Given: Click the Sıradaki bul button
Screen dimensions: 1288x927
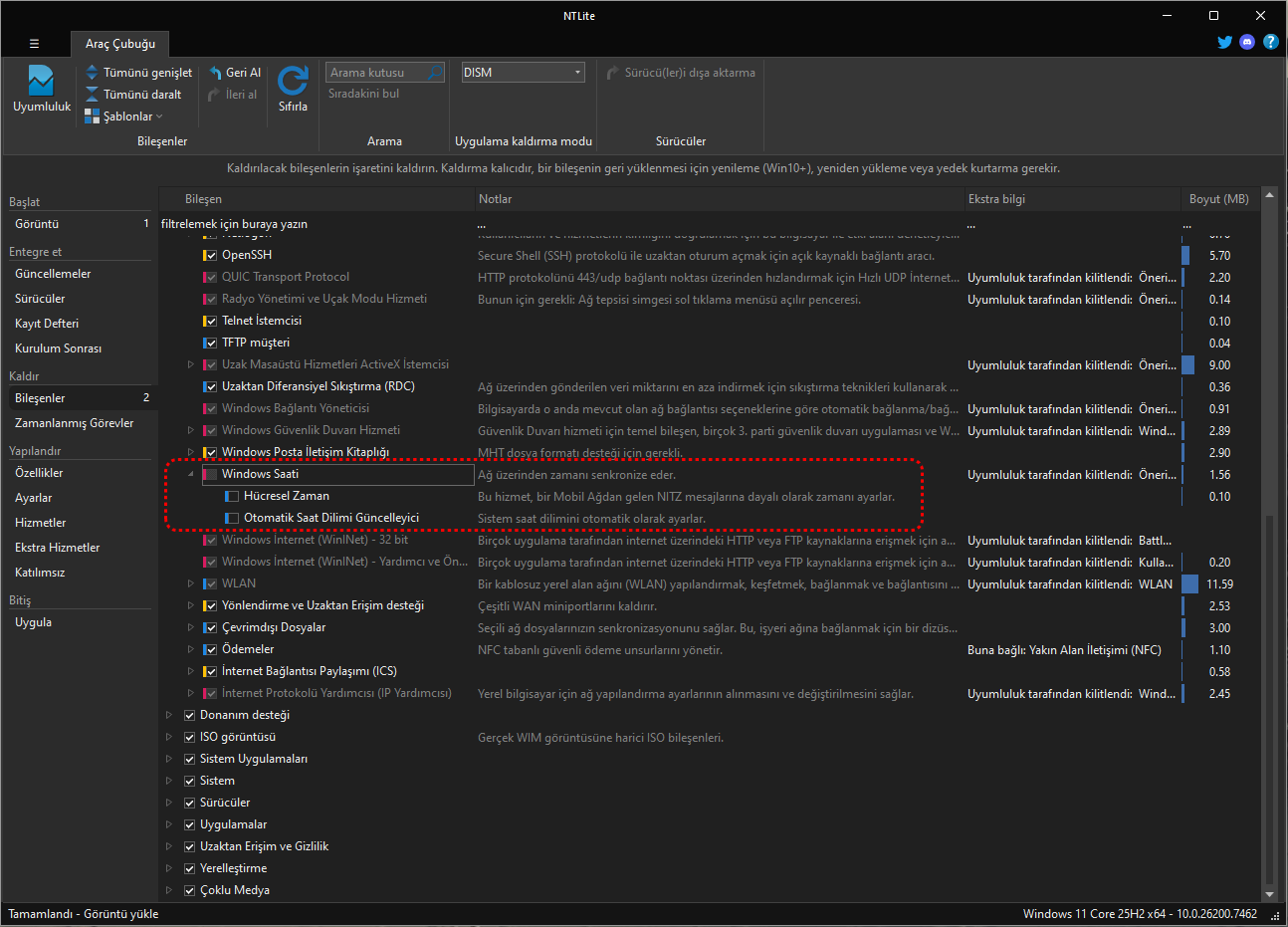Looking at the screenshot, I should [364, 94].
